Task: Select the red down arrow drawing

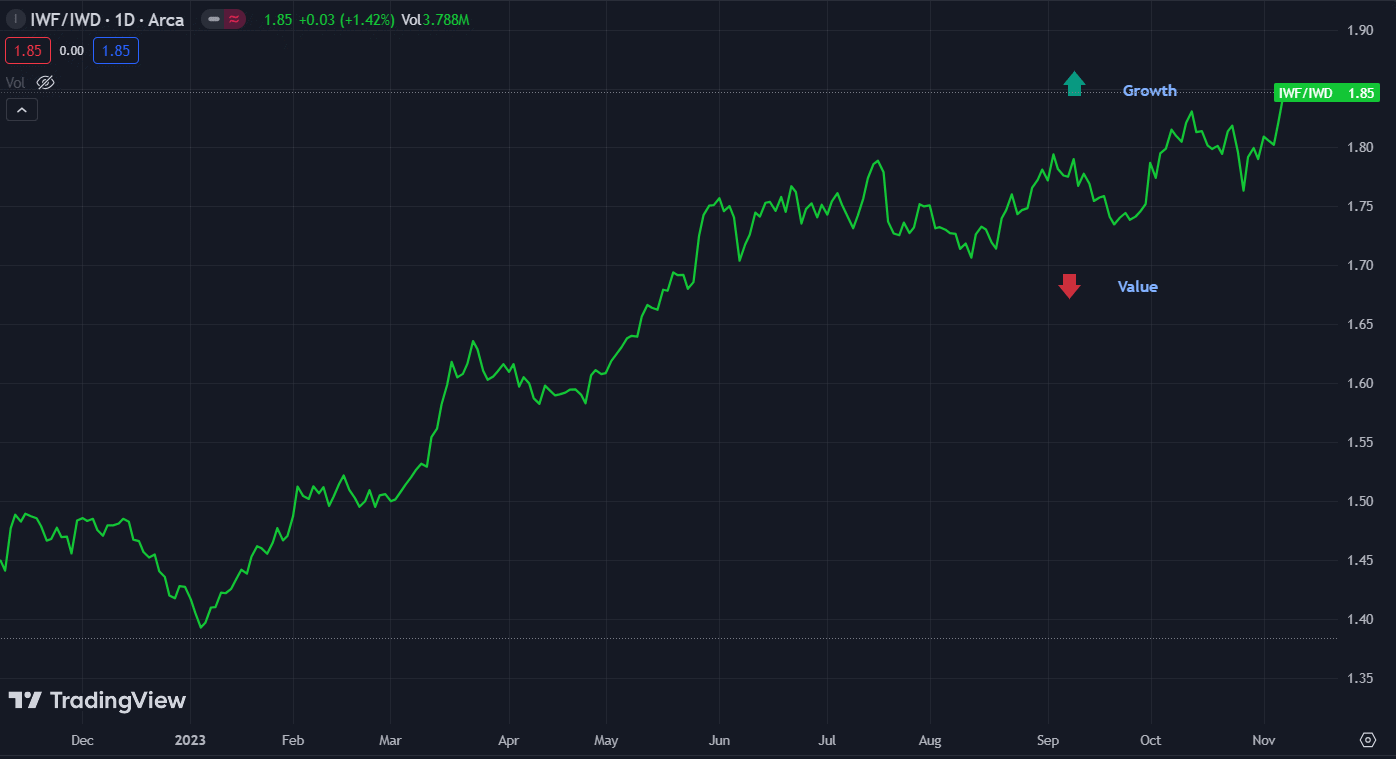Action: tap(1070, 286)
